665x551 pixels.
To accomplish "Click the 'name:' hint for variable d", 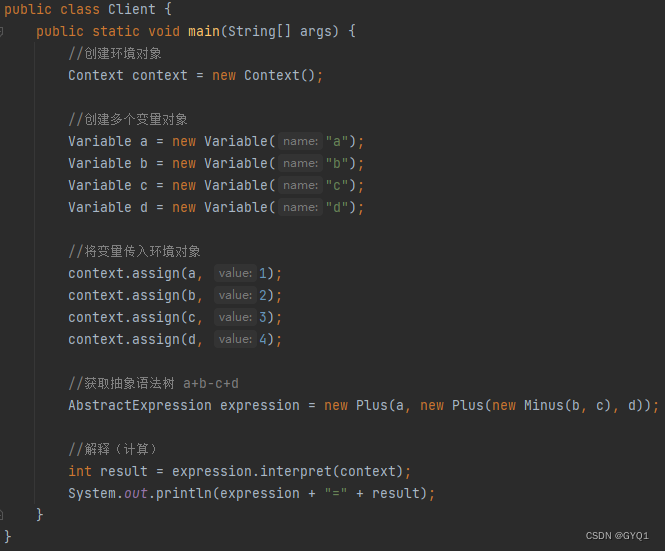I will tap(300, 207).
